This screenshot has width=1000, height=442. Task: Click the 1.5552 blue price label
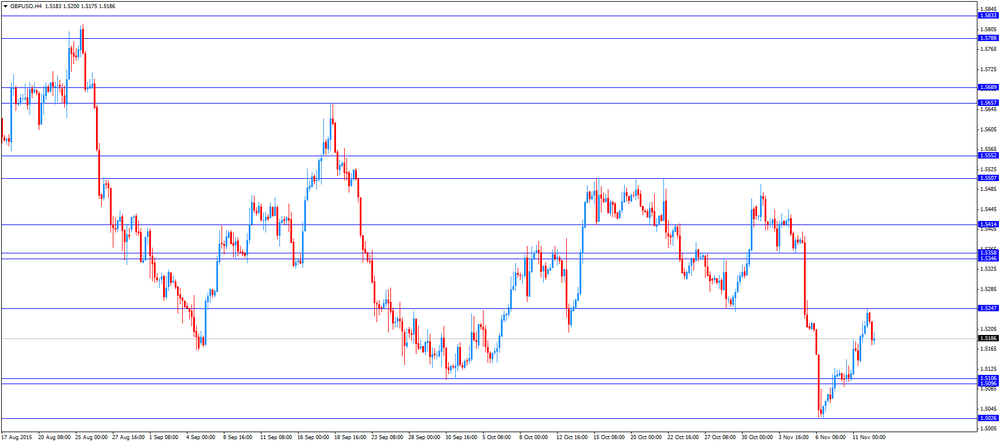click(988, 156)
